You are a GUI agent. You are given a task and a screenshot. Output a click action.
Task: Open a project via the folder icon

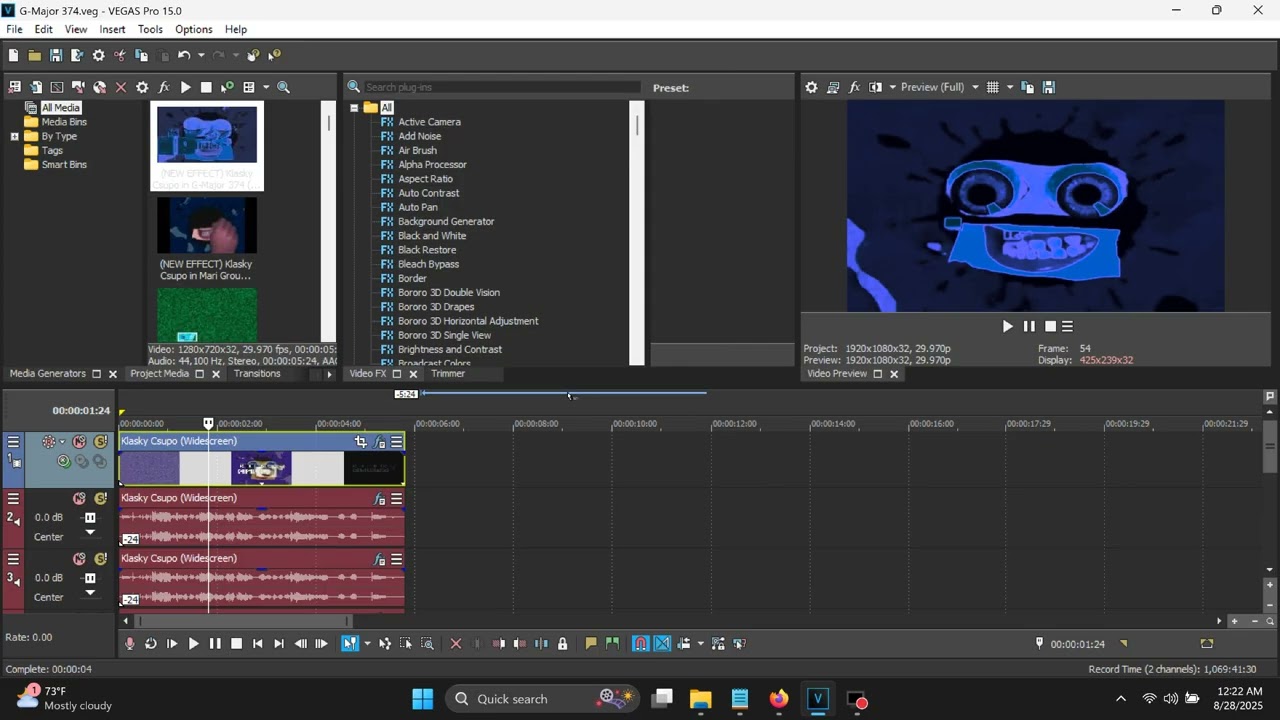(x=34, y=56)
